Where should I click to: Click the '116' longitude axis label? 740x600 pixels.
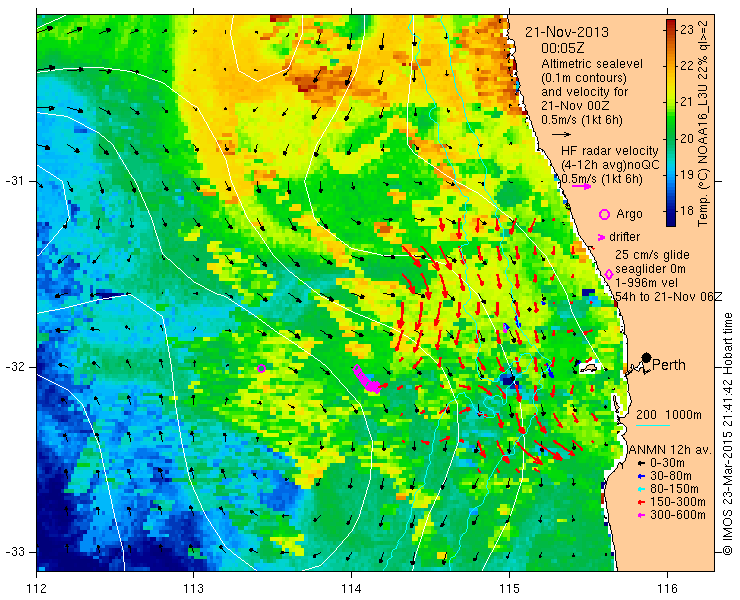[667, 589]
